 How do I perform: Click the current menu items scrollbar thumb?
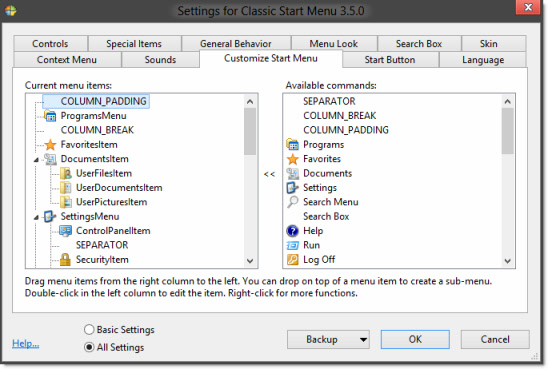[x=250, y=131]
